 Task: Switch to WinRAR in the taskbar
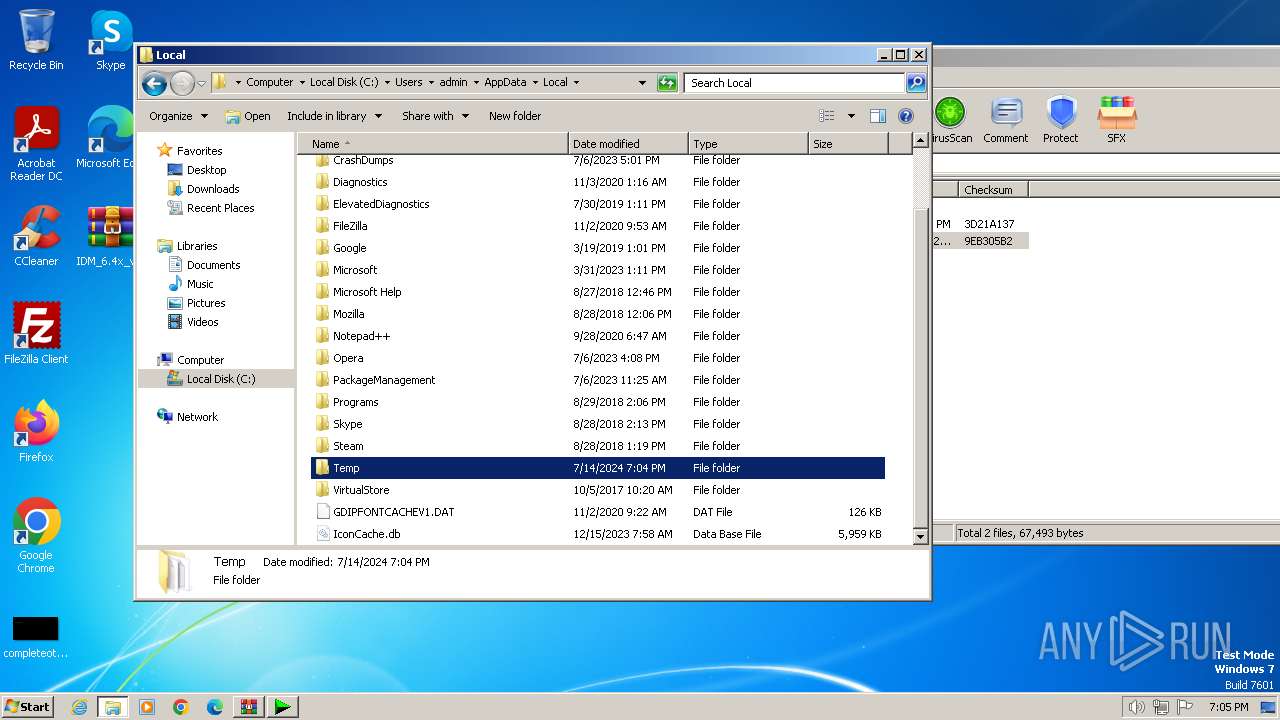[x=249, y=707]
